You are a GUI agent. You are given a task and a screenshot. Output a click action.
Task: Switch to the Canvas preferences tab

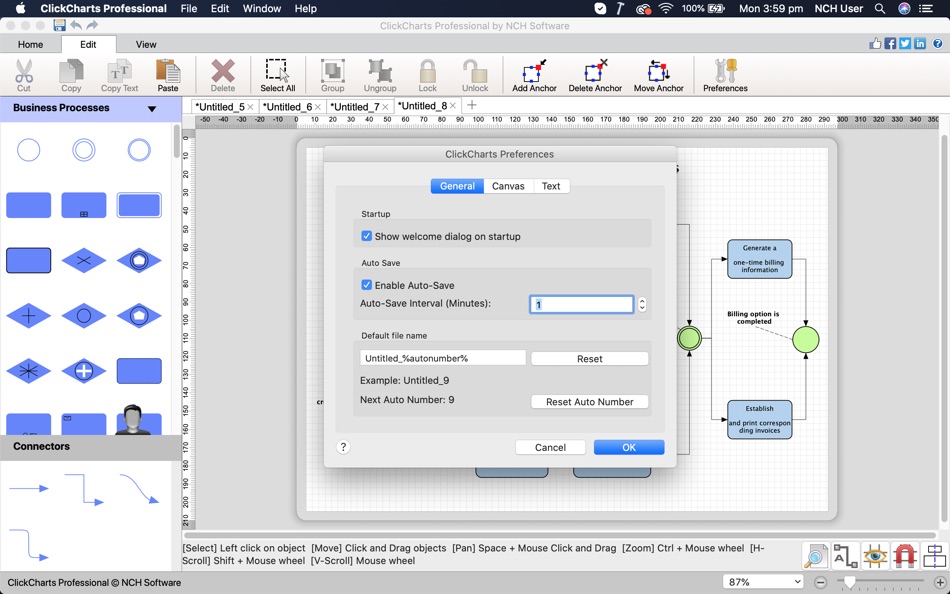click(508, 186)
